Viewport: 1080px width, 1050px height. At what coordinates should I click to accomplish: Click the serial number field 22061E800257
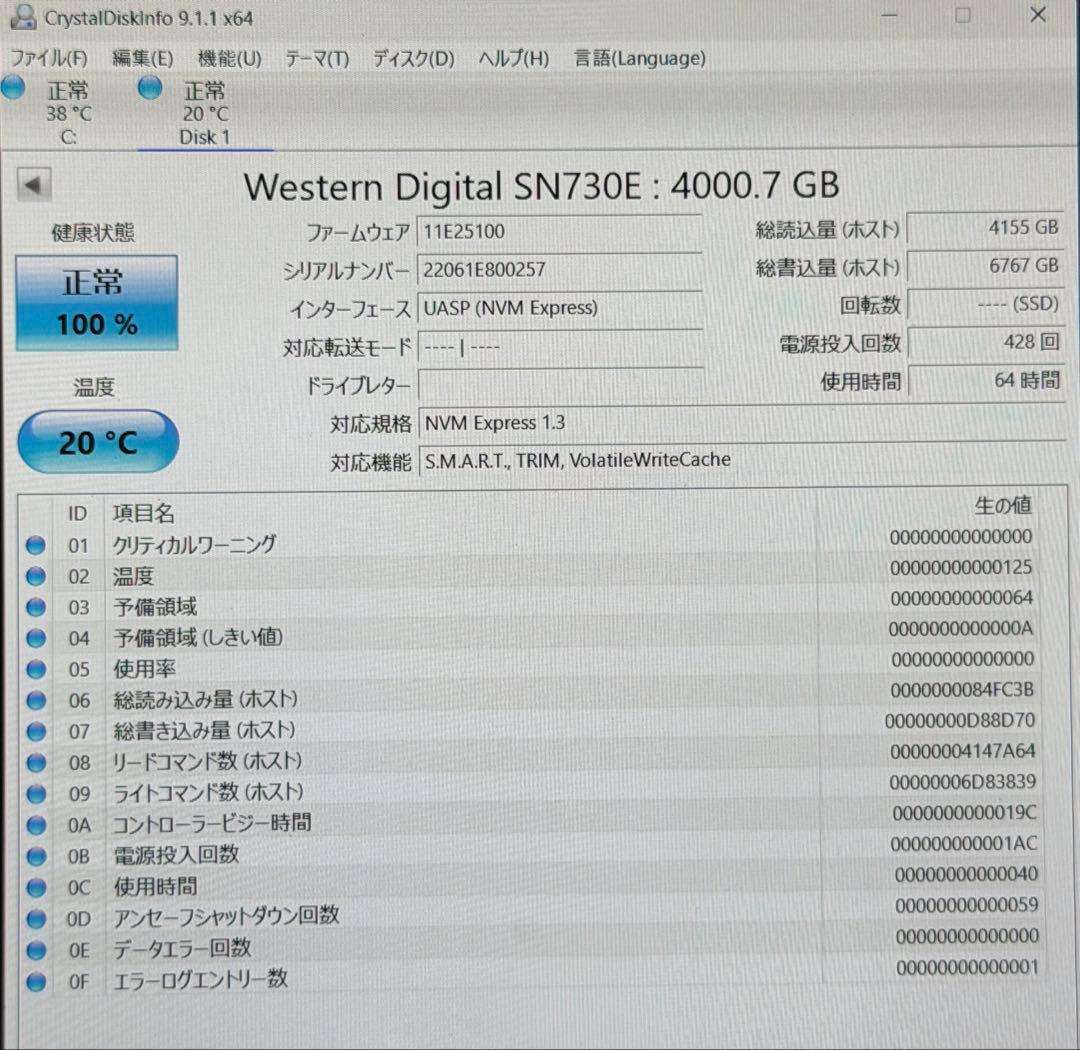(559, 270)
